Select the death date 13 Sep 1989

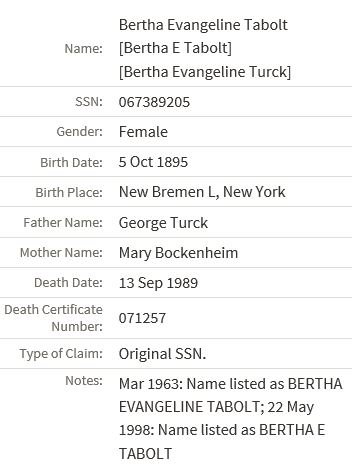click(x=158, y=283)
